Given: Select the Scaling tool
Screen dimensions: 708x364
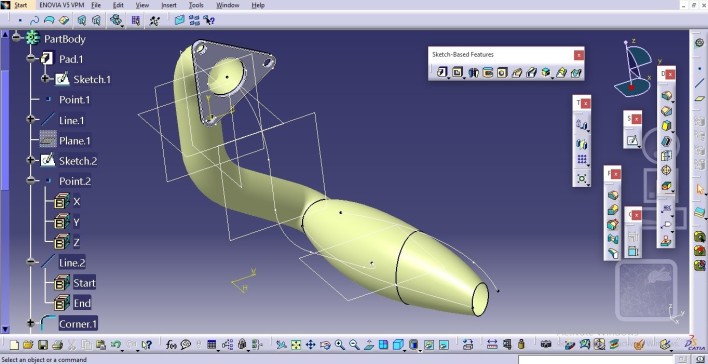Looking at the screenshot, I should (582, 179).
